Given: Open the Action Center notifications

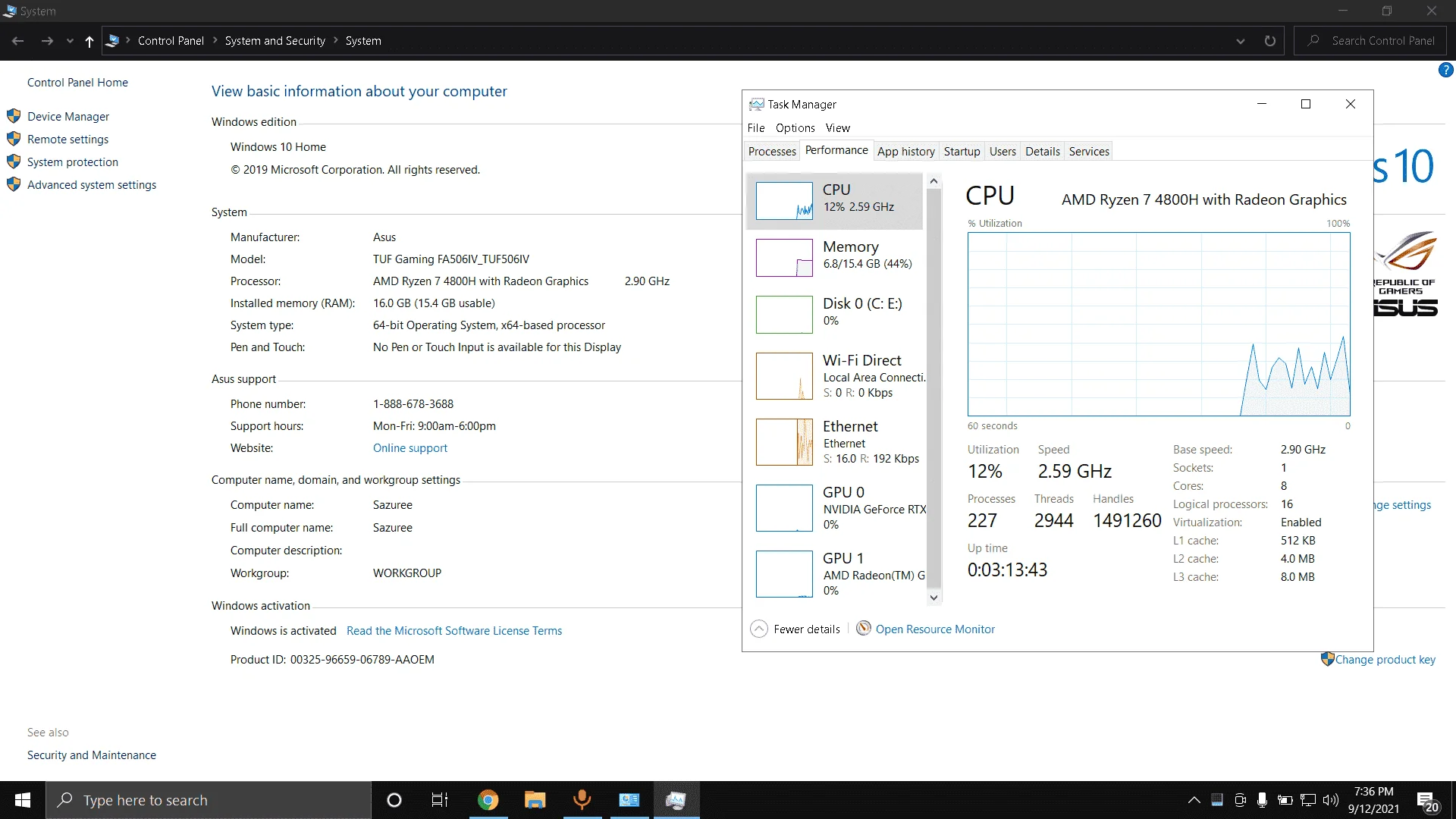Looking at the screenshot, I should pos(1427,800).
